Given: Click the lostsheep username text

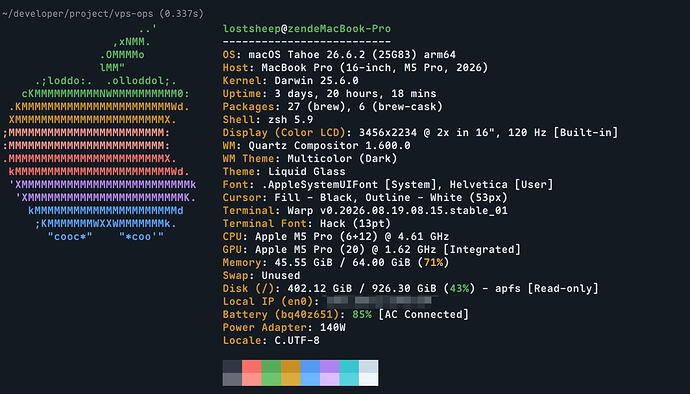Looking at the screenshot, I should [252, 29].
